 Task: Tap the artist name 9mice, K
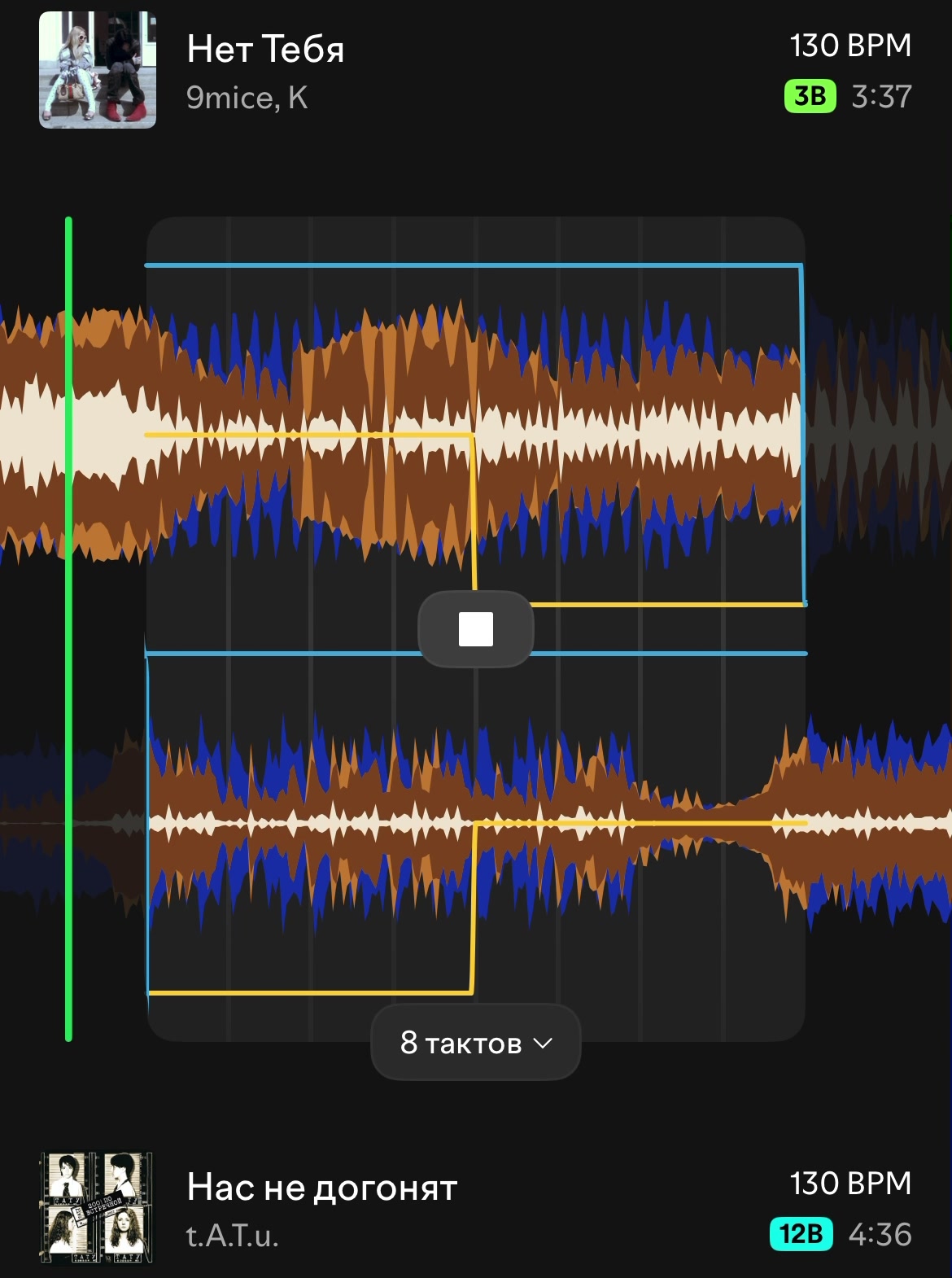[247, 98]
